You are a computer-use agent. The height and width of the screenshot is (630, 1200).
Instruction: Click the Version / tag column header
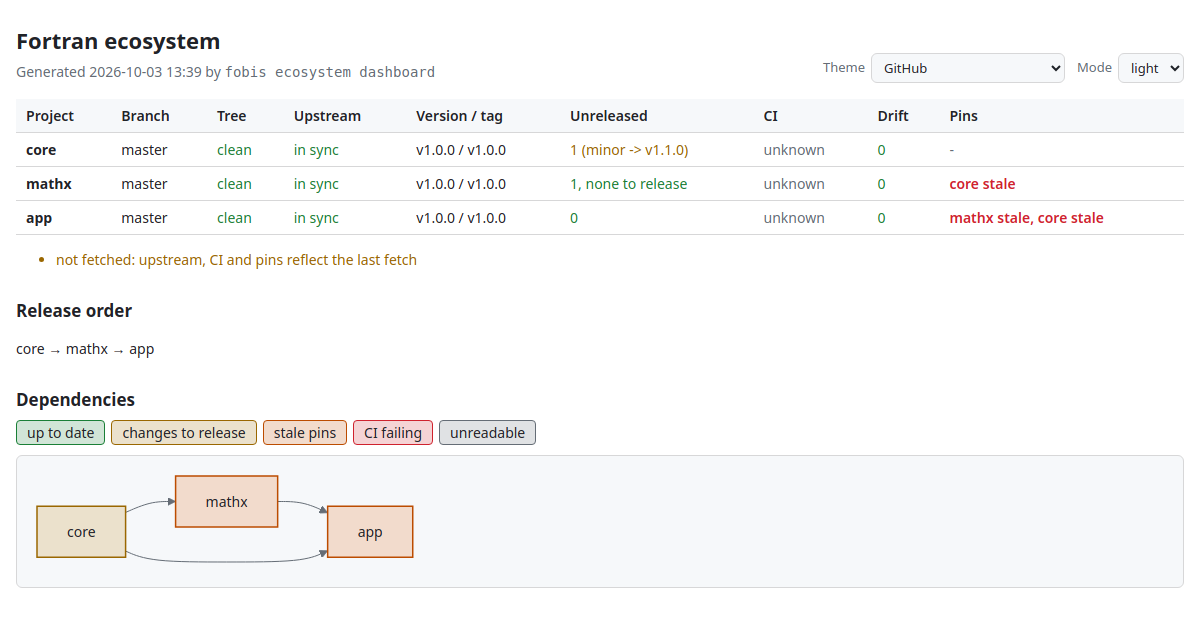459,116
